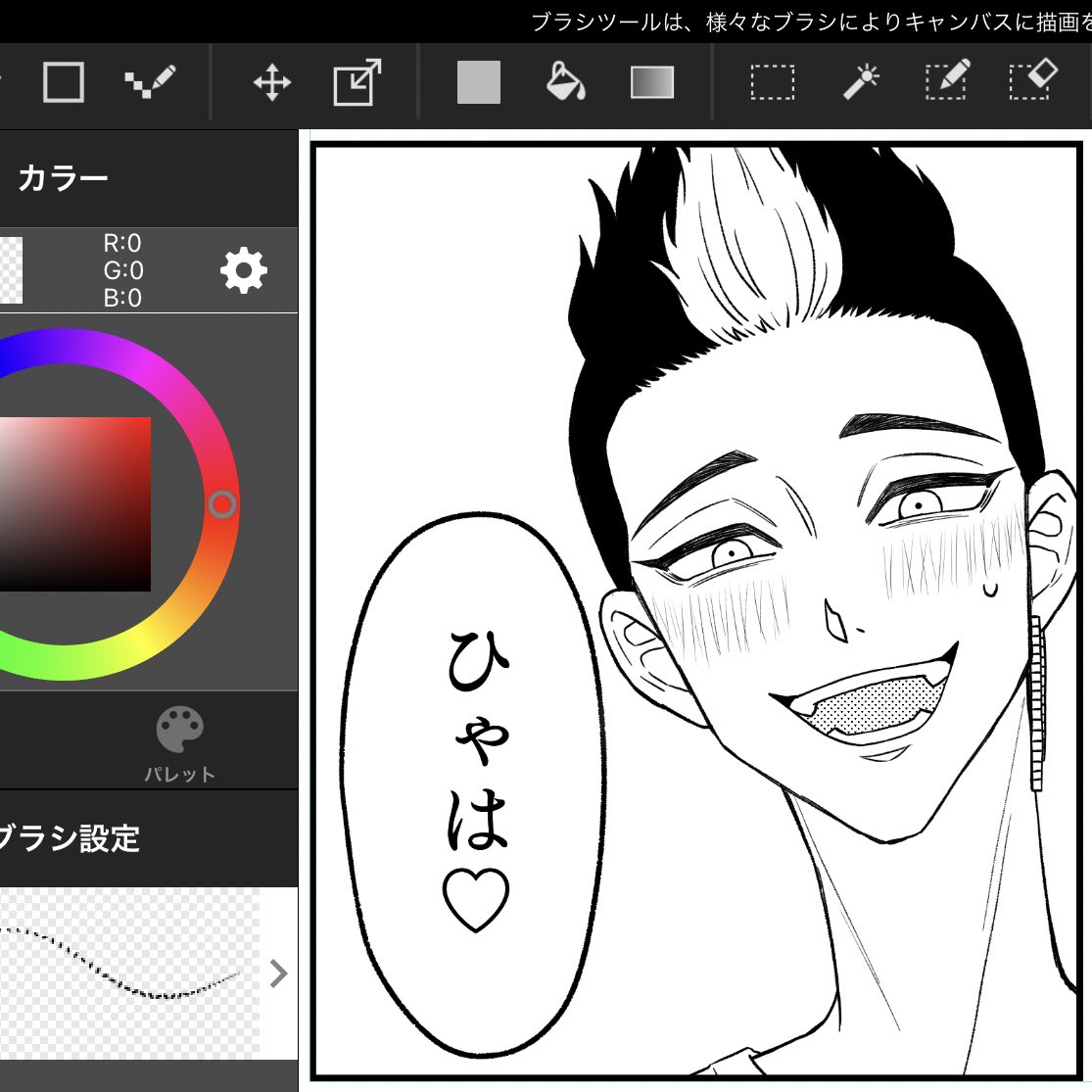1092x1092 pixels.
Task: Select the Magic Wand tool
Action: (x=861, y=82)
